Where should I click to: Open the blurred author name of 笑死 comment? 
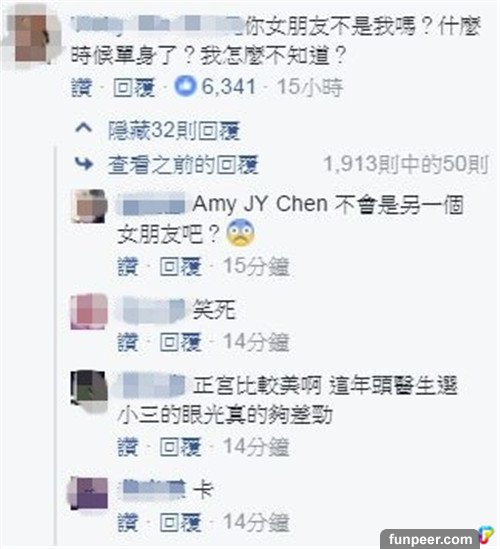pyautogui.click(x=152, y=310)
